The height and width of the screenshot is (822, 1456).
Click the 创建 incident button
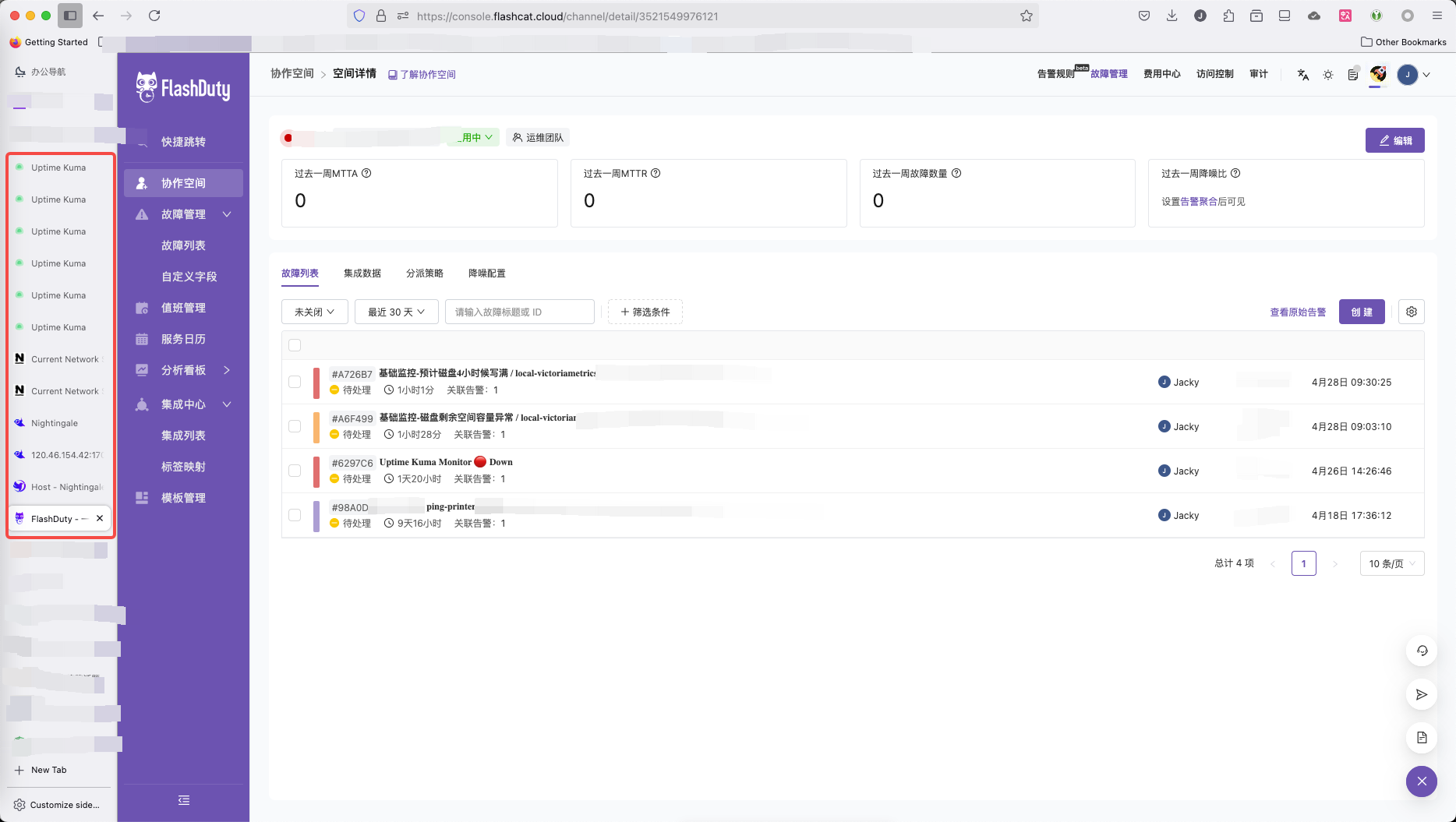1362,312
